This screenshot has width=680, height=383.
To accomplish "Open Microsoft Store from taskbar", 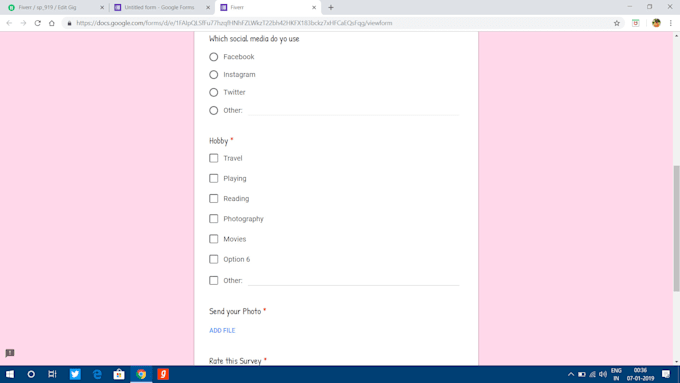I will tap(119, 374).
